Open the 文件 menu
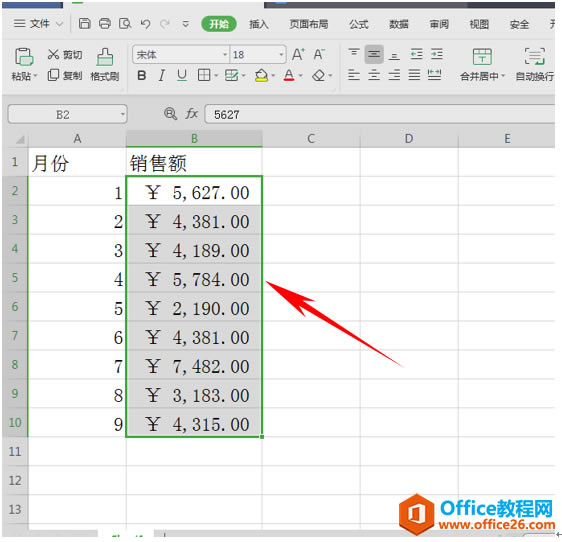The width and height of the screenshot is (562, 542). tap(38, 24)
